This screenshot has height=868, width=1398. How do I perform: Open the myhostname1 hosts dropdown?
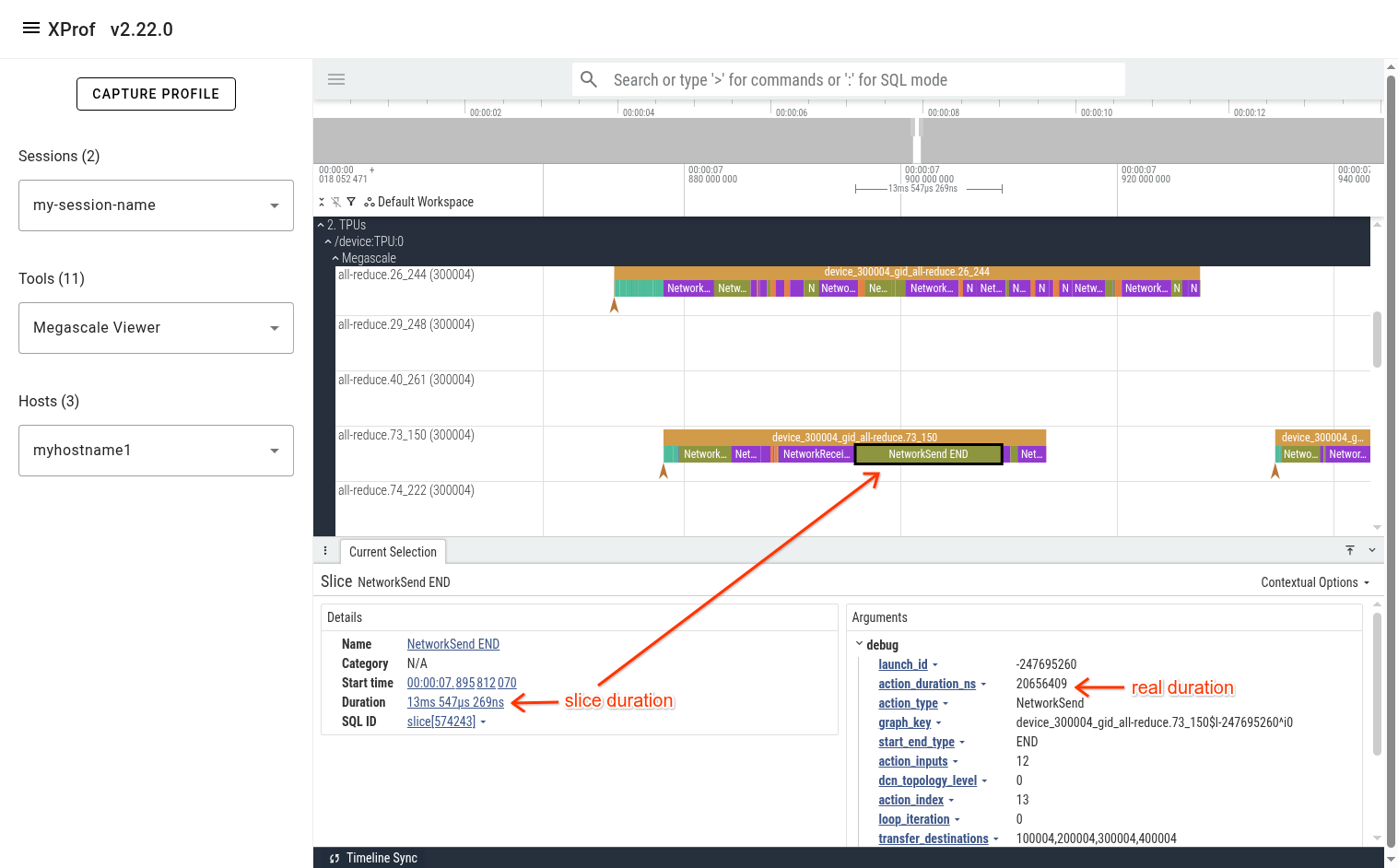[155, 450]
